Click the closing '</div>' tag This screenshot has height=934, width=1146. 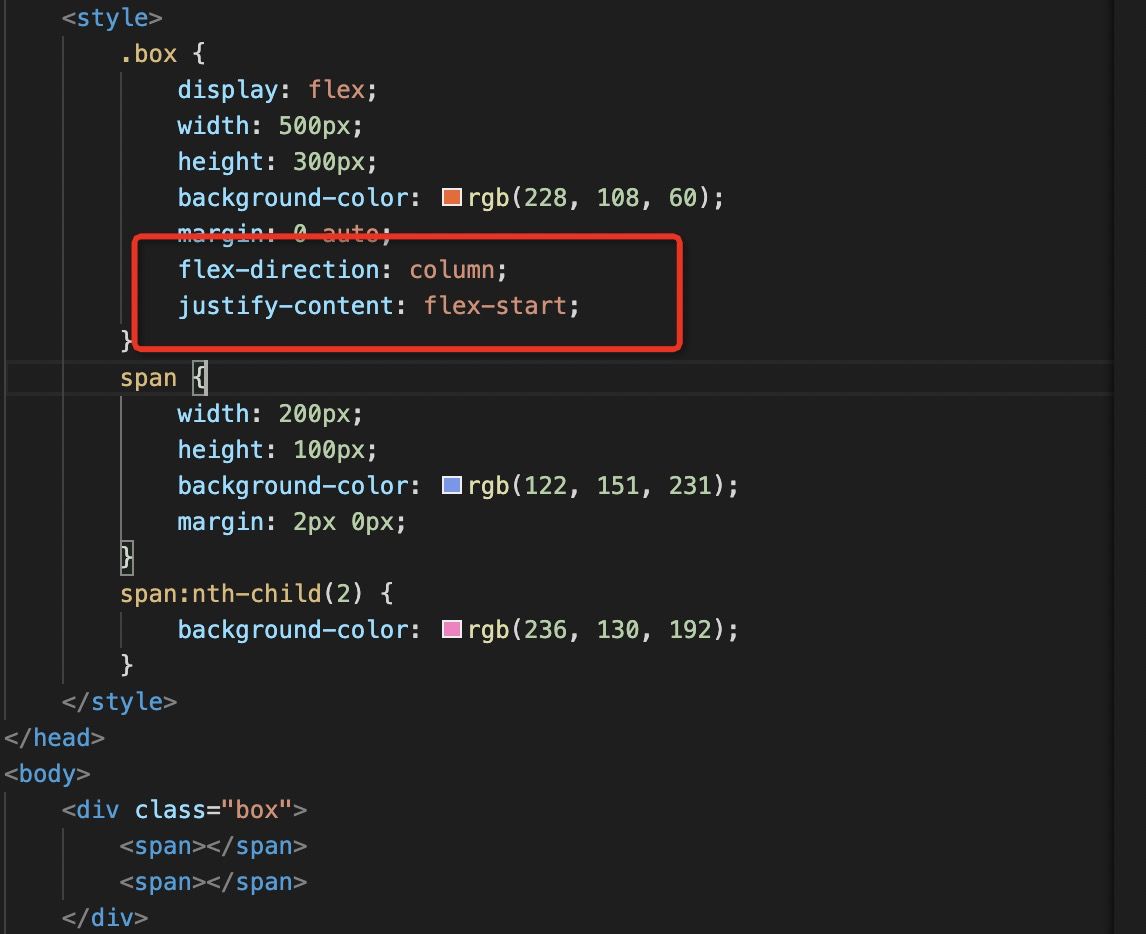105,917
